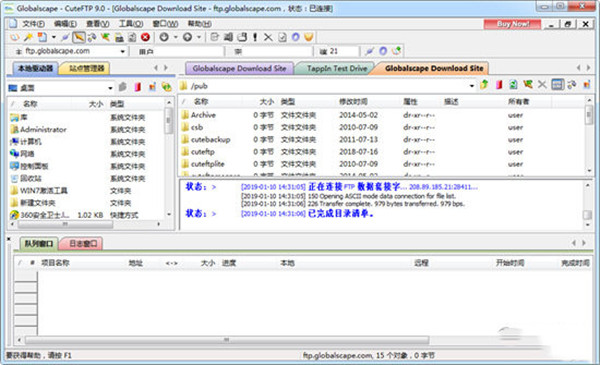Switch to the 本地驱动器 local drives tab
The image size is (600, 365).
(x=35, y=68)
